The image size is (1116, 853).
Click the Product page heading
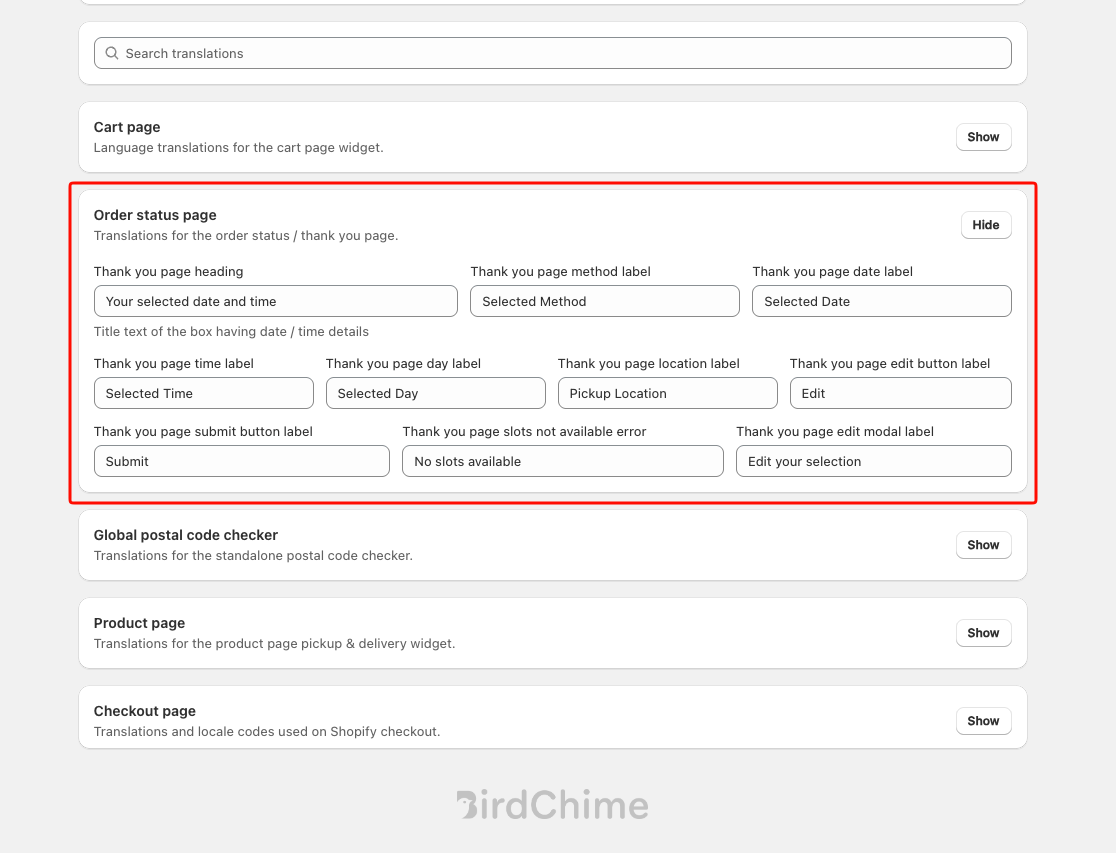pos(140,623)
